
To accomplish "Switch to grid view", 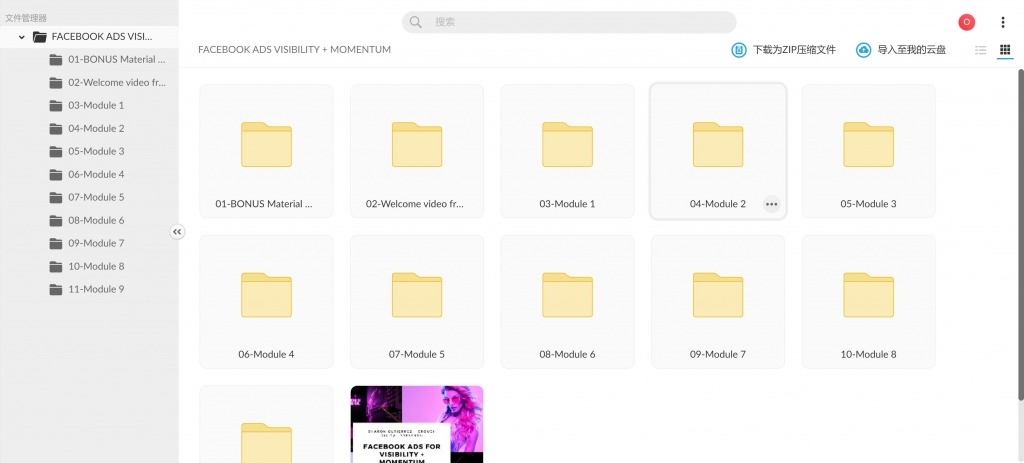I will 1005,50.
